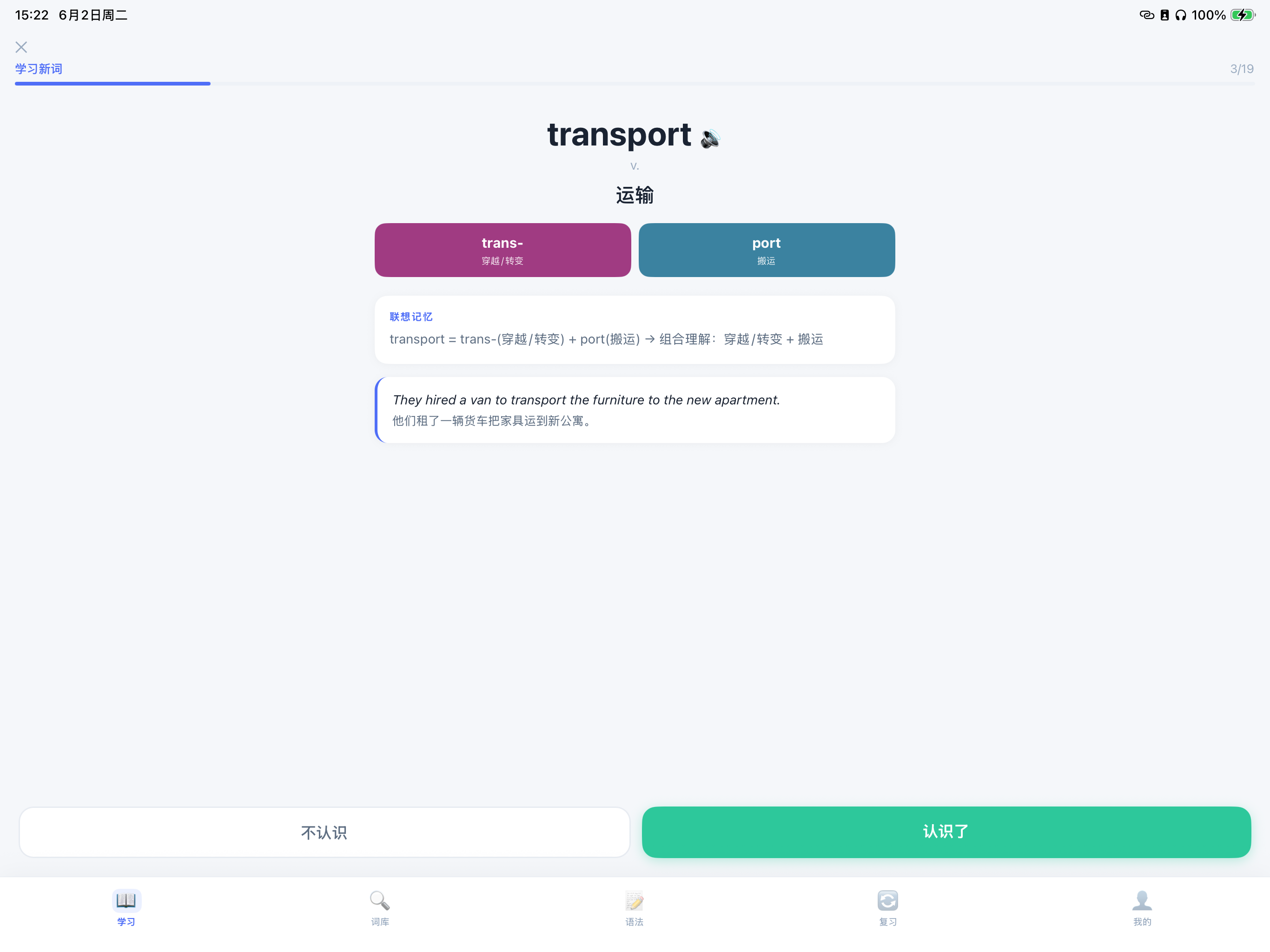This screenshot has width=1270, height=952.
Task: Click the date 6月2日周二
Action: (x=93, y=15)
